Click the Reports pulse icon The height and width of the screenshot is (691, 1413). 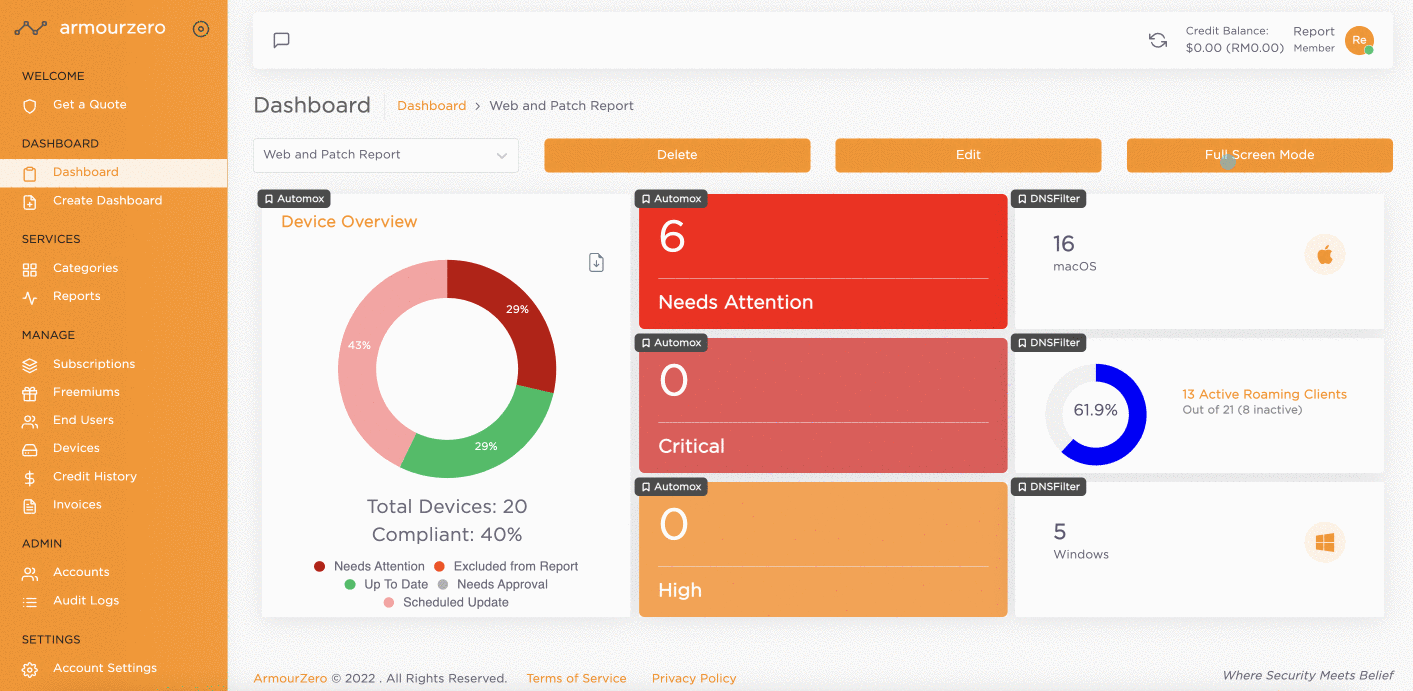(30, 297)
